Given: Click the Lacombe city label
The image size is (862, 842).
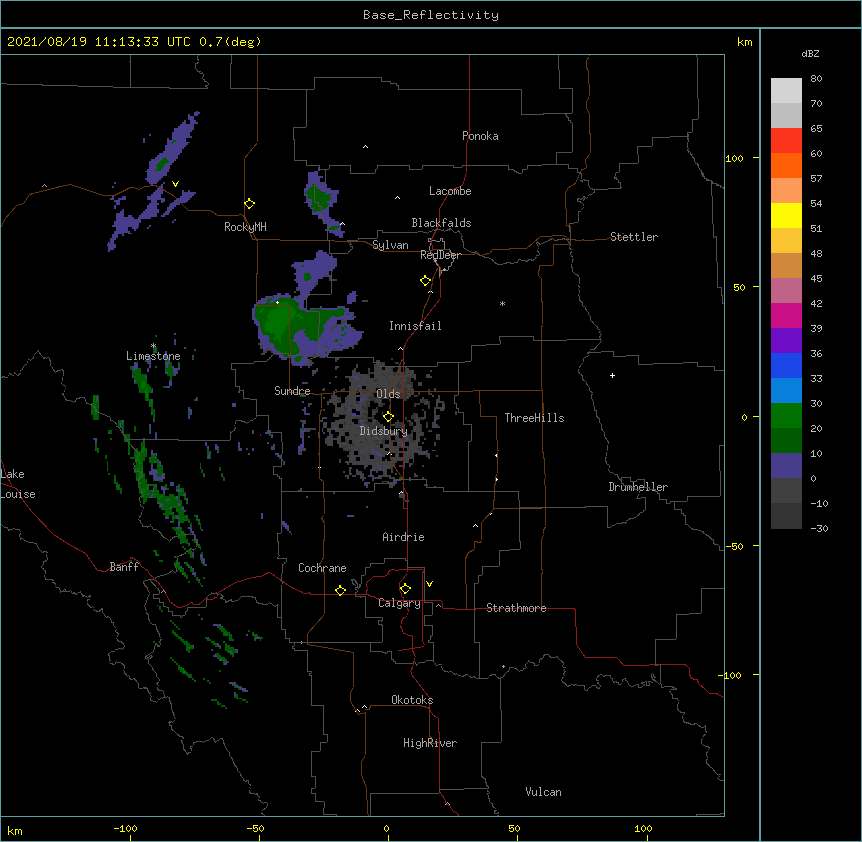Looking at the screenshot, I should (x=450, y=191).
